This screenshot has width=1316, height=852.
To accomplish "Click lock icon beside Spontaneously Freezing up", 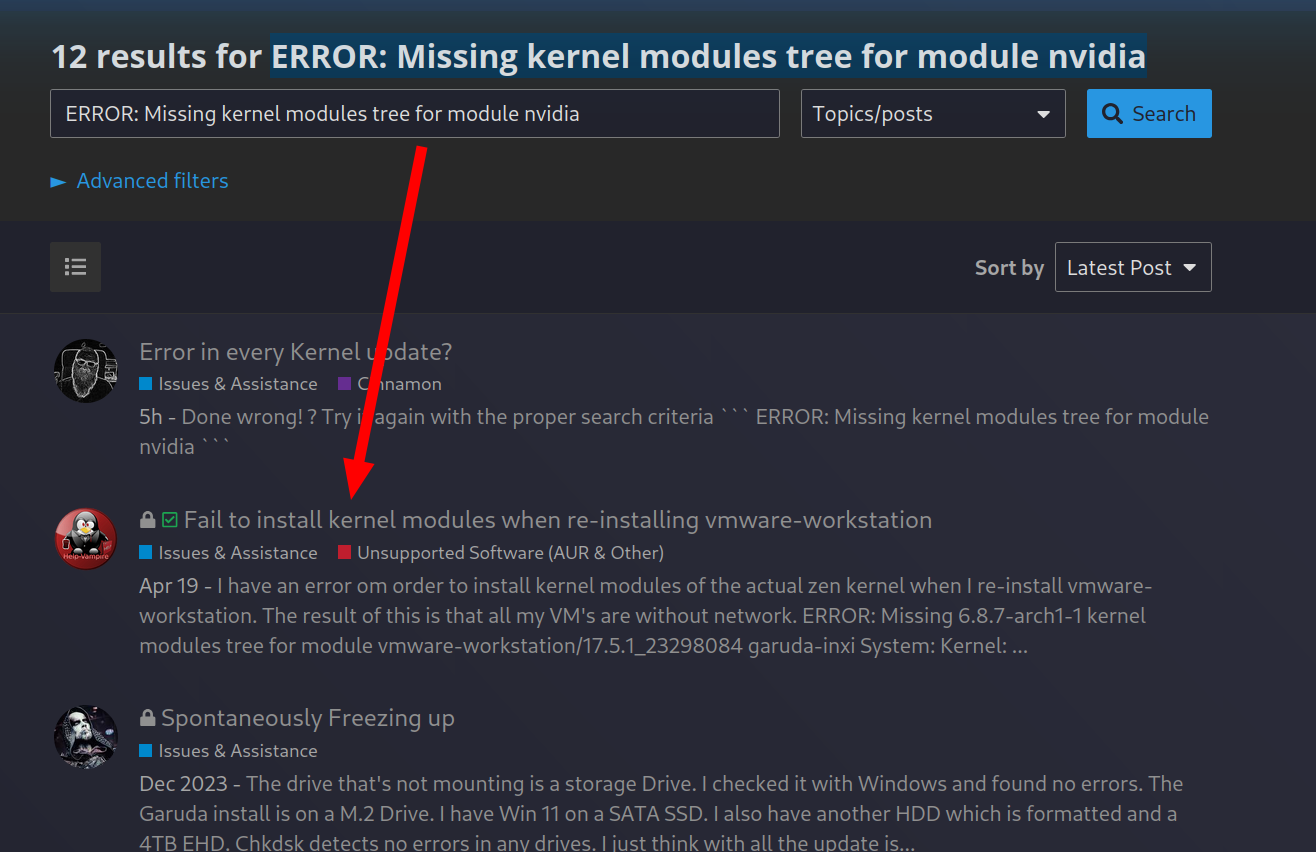I will (148, 718).
